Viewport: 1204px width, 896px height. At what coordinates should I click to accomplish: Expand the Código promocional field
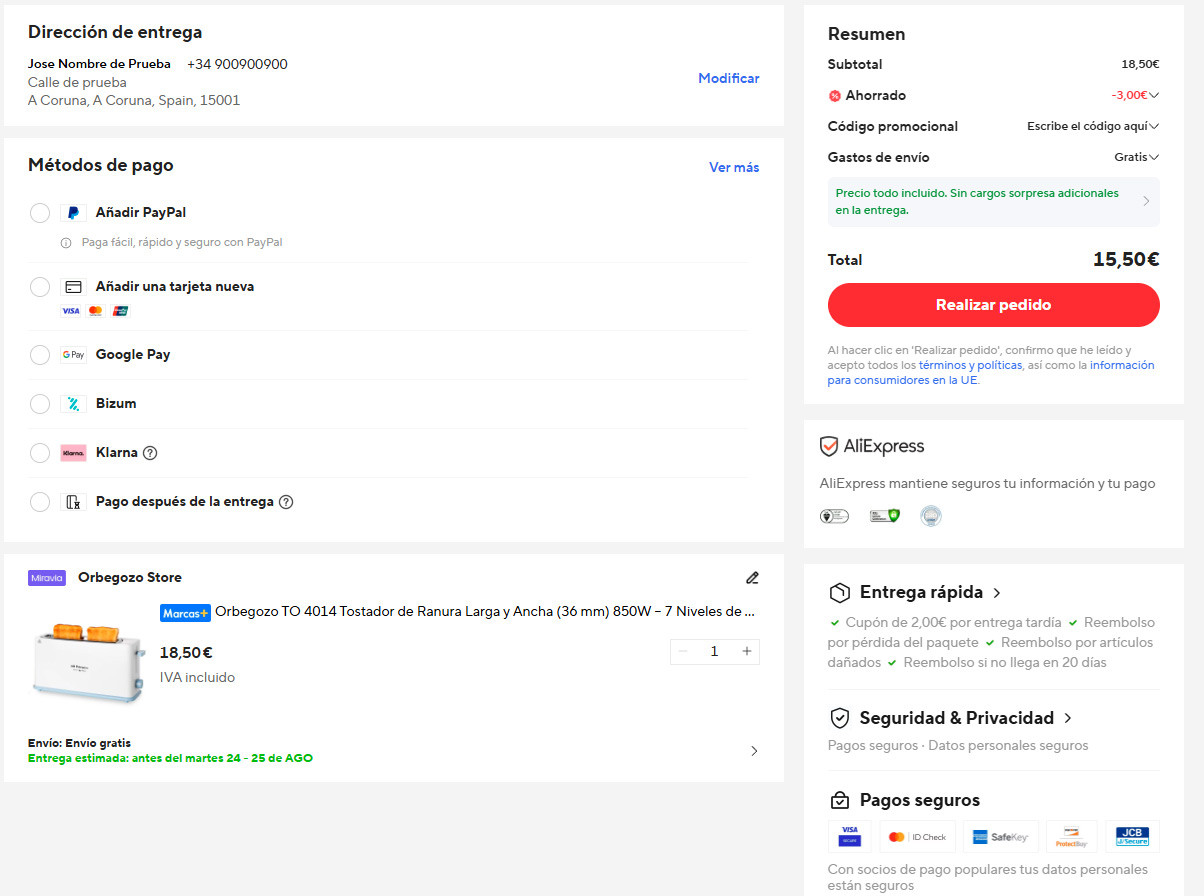(x=1154, y=127)
